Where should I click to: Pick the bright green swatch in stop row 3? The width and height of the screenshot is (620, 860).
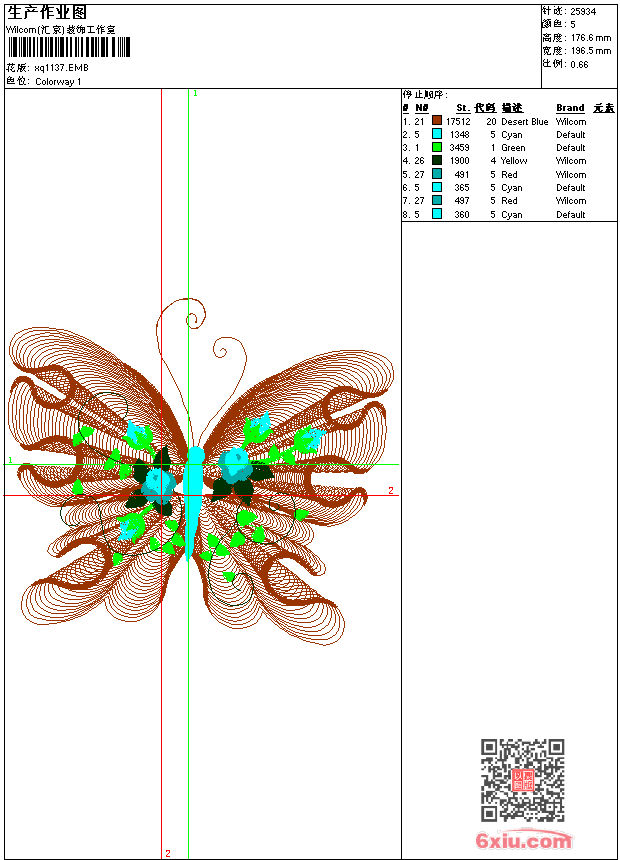[x=437, y=147]
